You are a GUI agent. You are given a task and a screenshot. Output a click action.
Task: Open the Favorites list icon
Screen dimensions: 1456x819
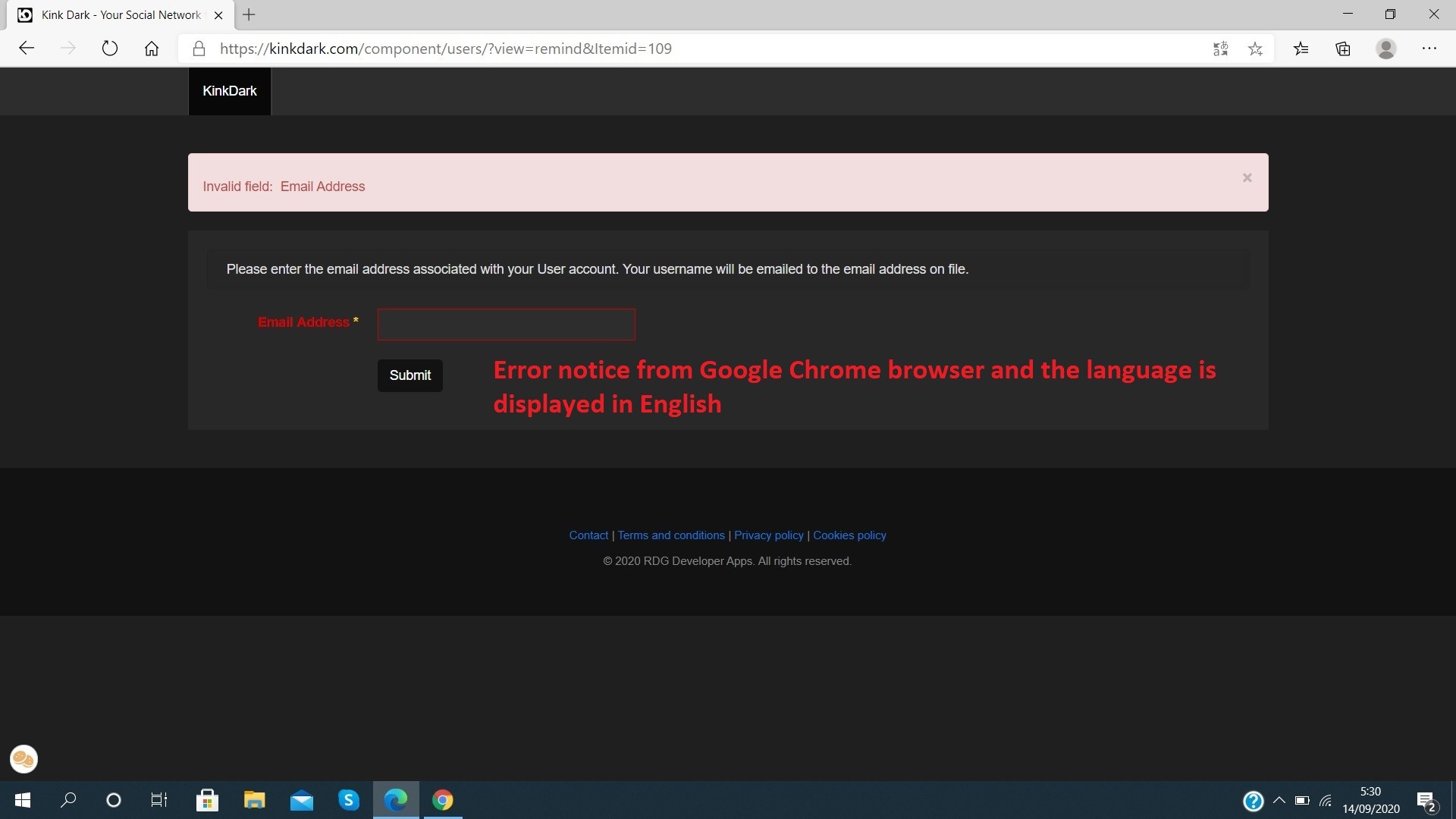[x=1301, y=49]
